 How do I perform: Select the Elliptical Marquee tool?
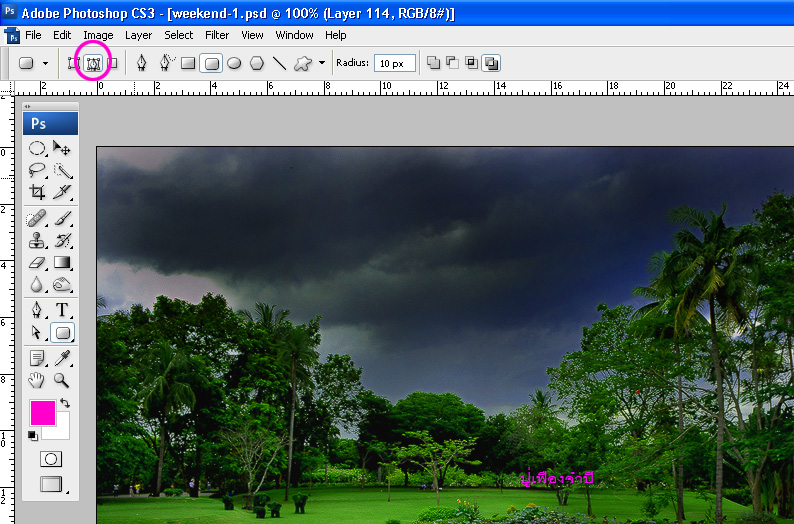[x=37, y=148]
